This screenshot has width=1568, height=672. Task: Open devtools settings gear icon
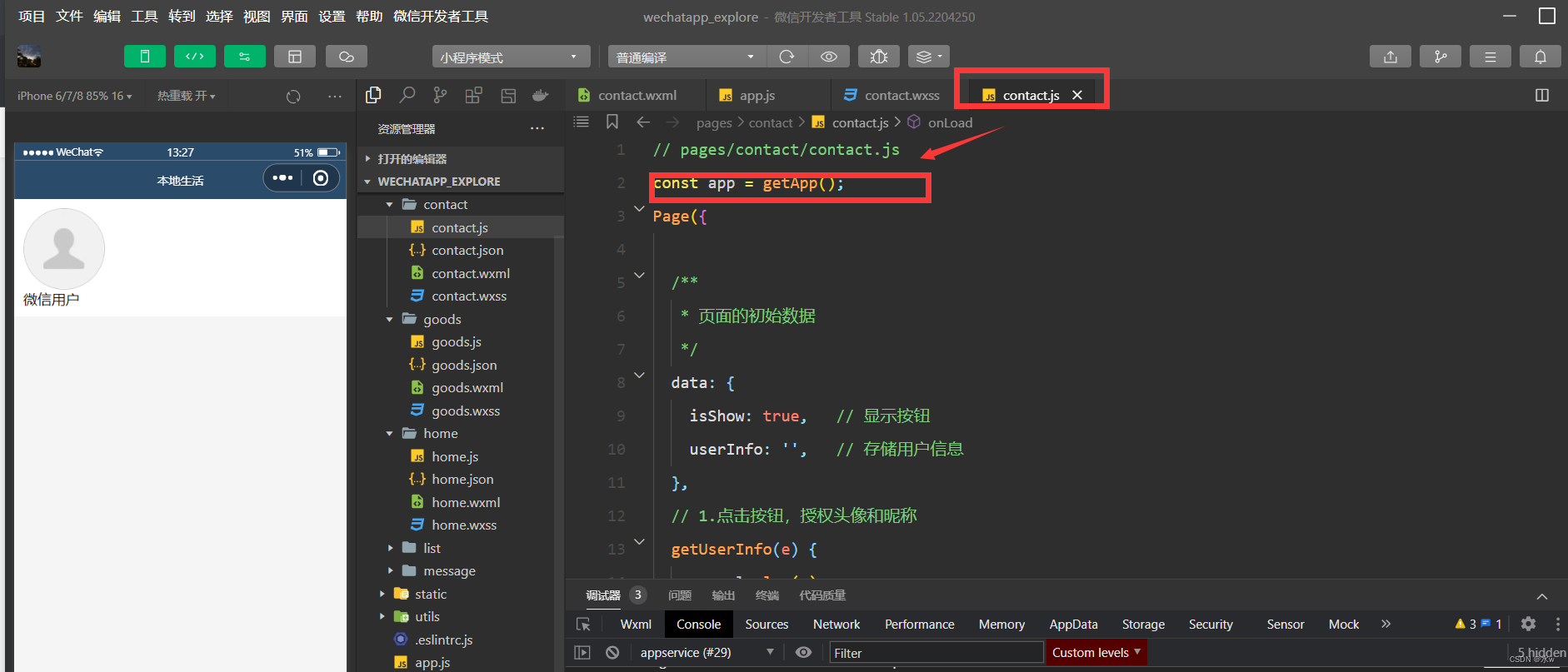pyautogui.click(x=1528, y=624)
